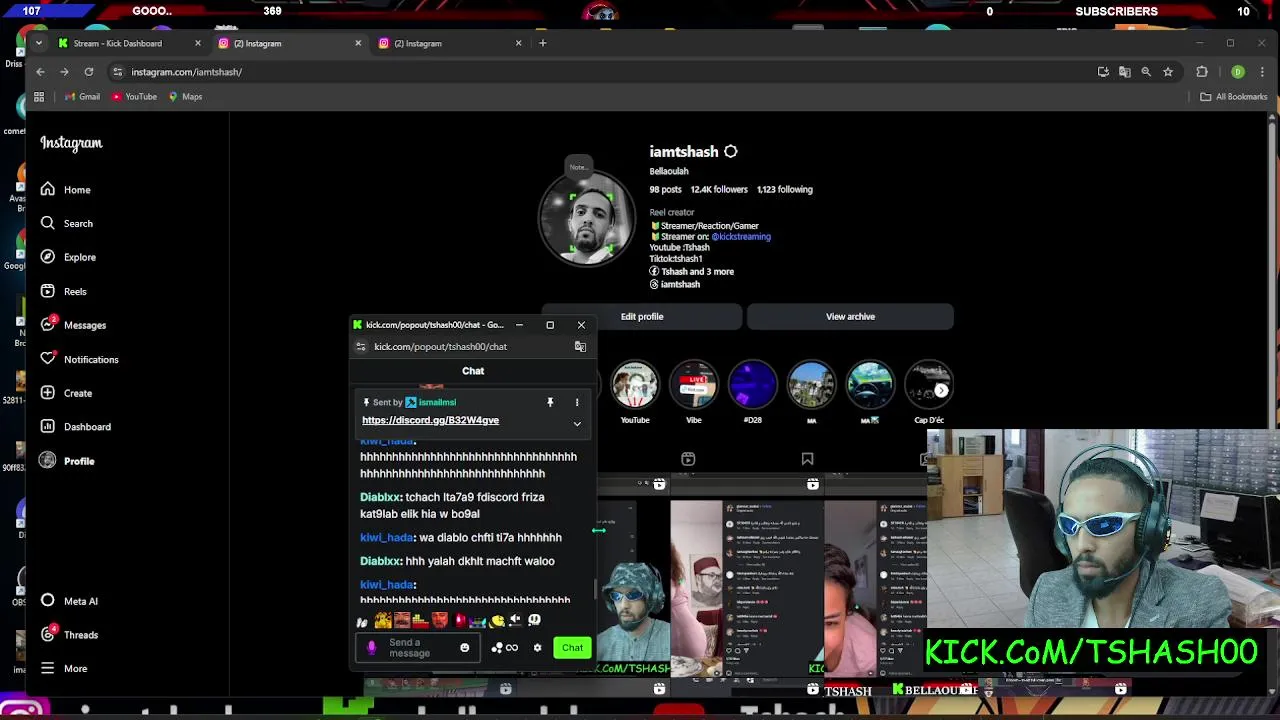Open the emoji picker in chat input
The height and width of the screenshot is (720, 1280).
click(x=464, y=648)
